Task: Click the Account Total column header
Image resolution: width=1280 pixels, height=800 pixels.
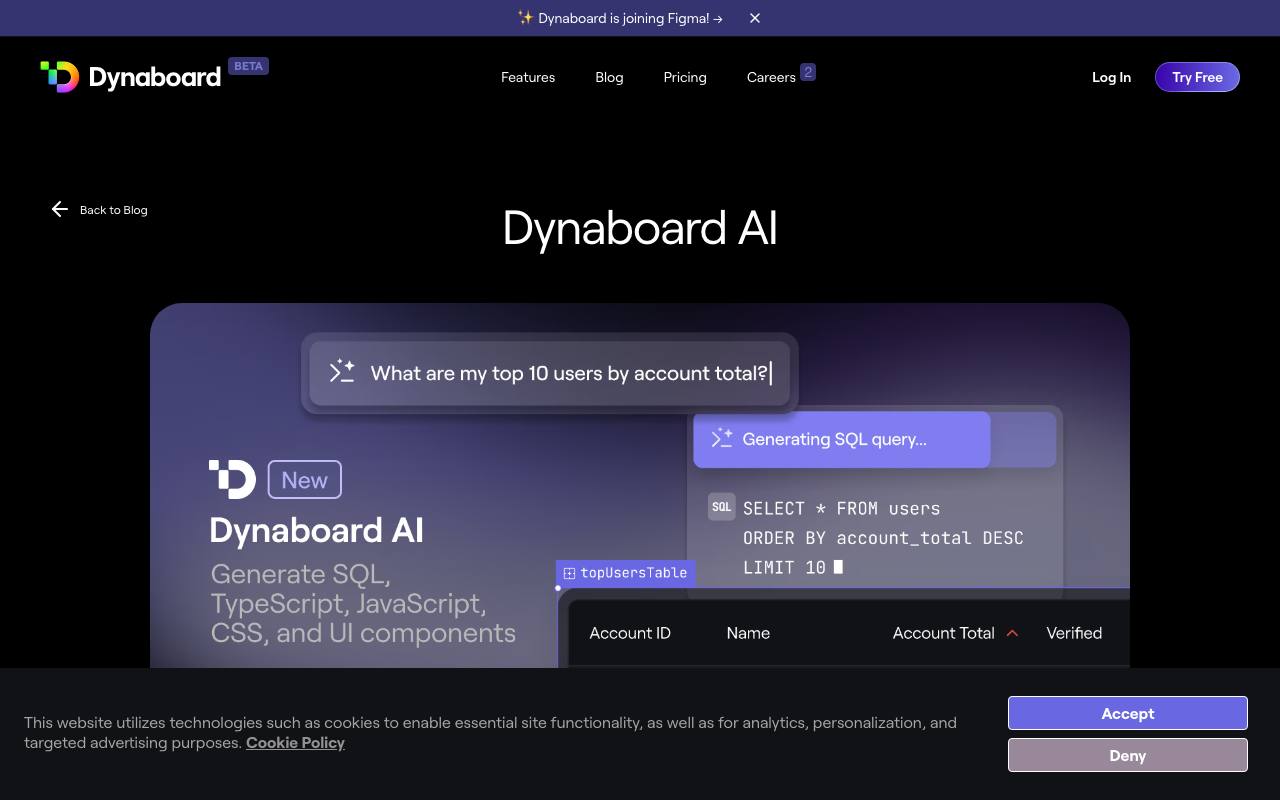Action: pos(943,633)
